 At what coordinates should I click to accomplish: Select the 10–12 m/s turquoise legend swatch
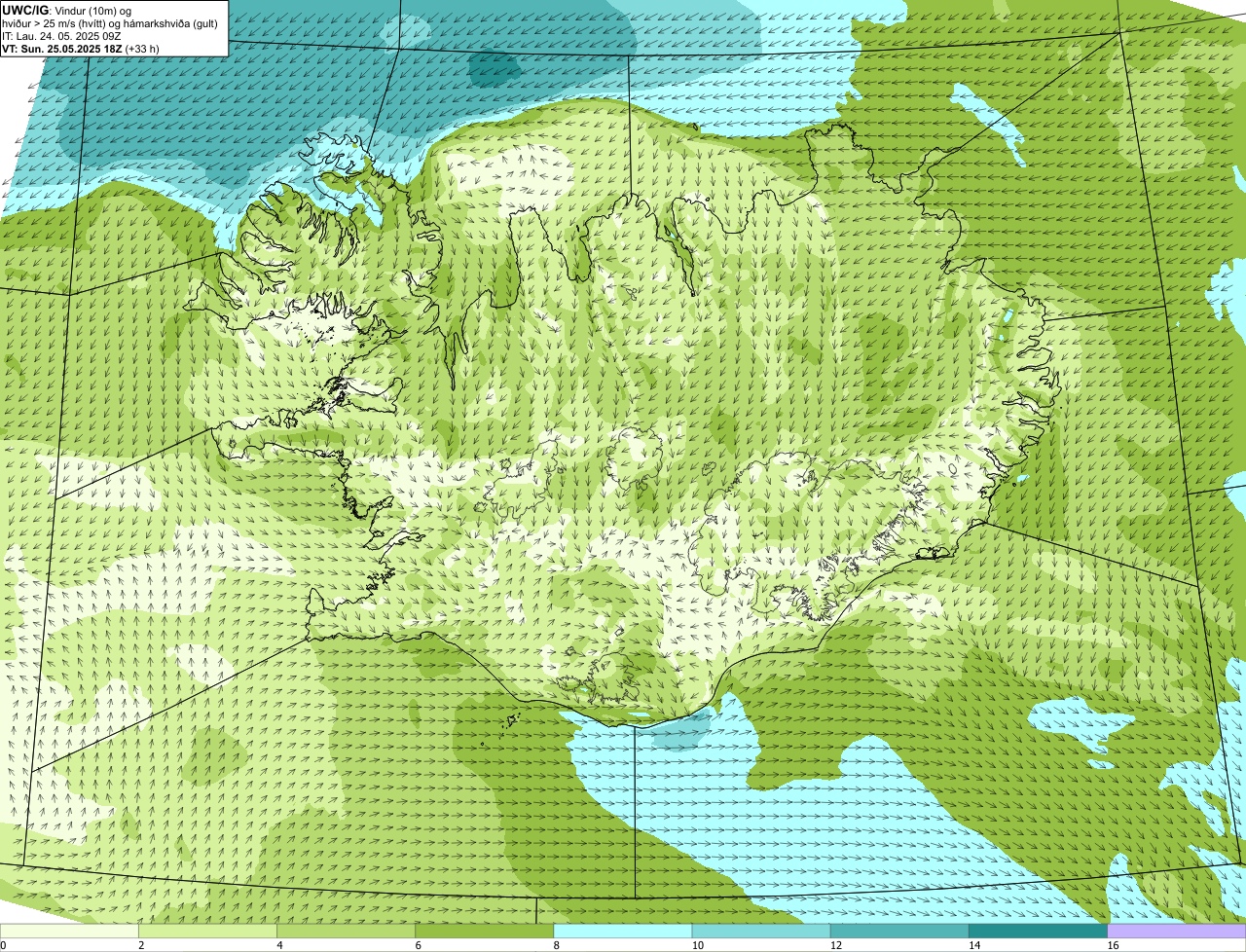pyautogui.click(x=761, y=932)
